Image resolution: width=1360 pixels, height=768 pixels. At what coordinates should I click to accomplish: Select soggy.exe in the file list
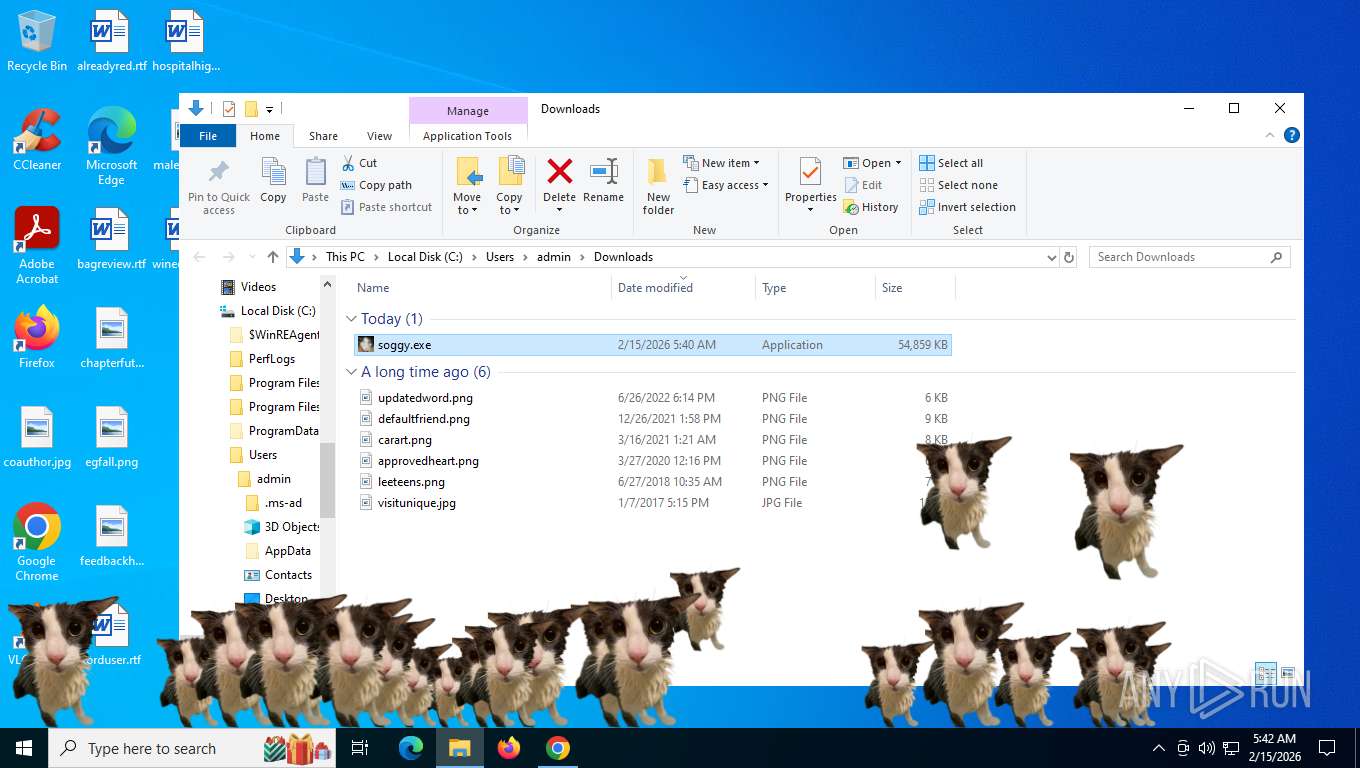(x=653, y=345)
